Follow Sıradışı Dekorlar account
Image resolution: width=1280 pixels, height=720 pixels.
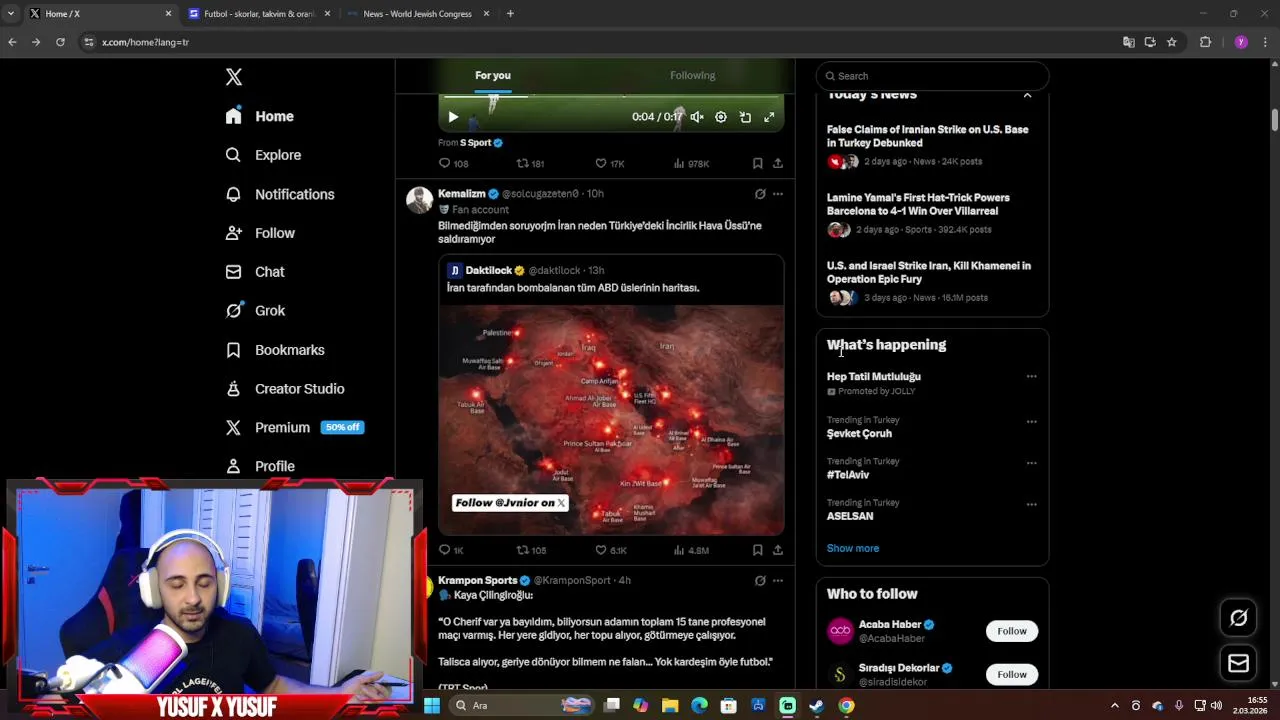(1012, 674)
